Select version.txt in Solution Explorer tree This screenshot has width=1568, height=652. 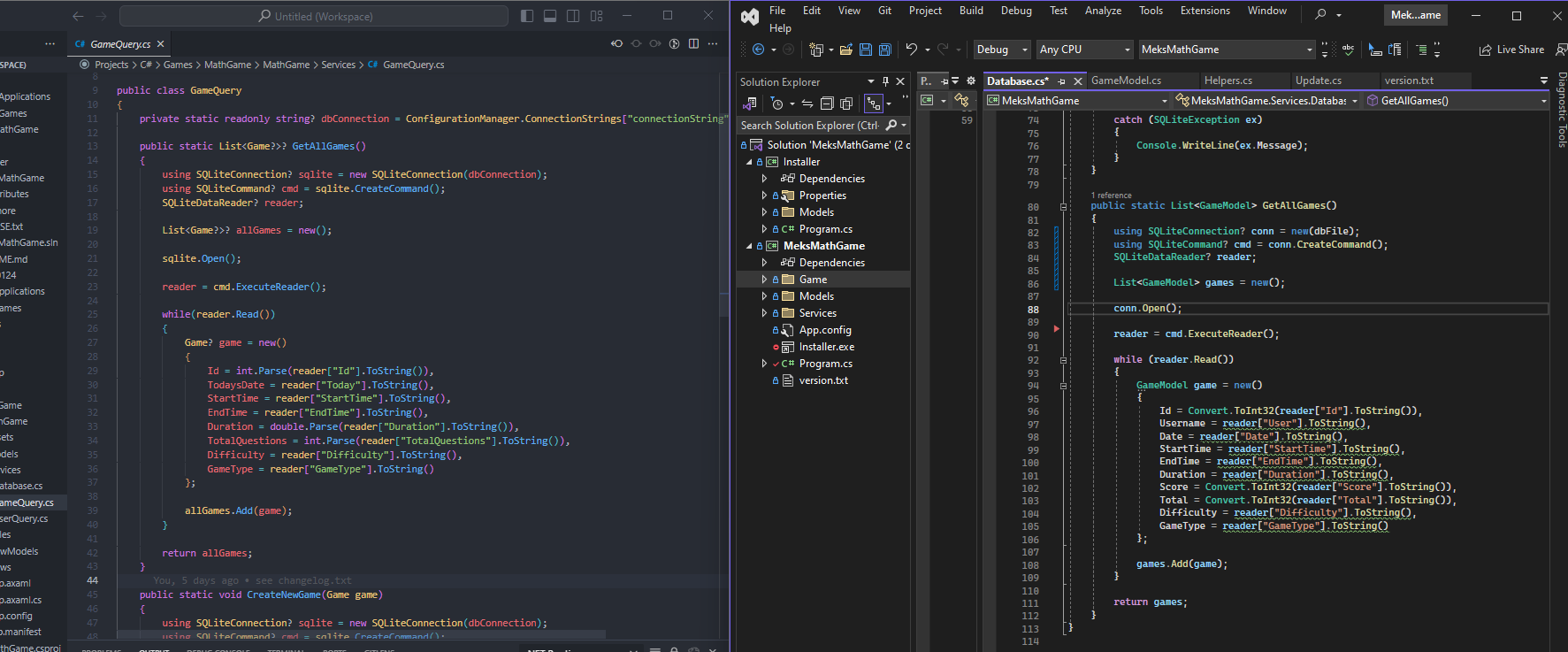coord(823,380)
